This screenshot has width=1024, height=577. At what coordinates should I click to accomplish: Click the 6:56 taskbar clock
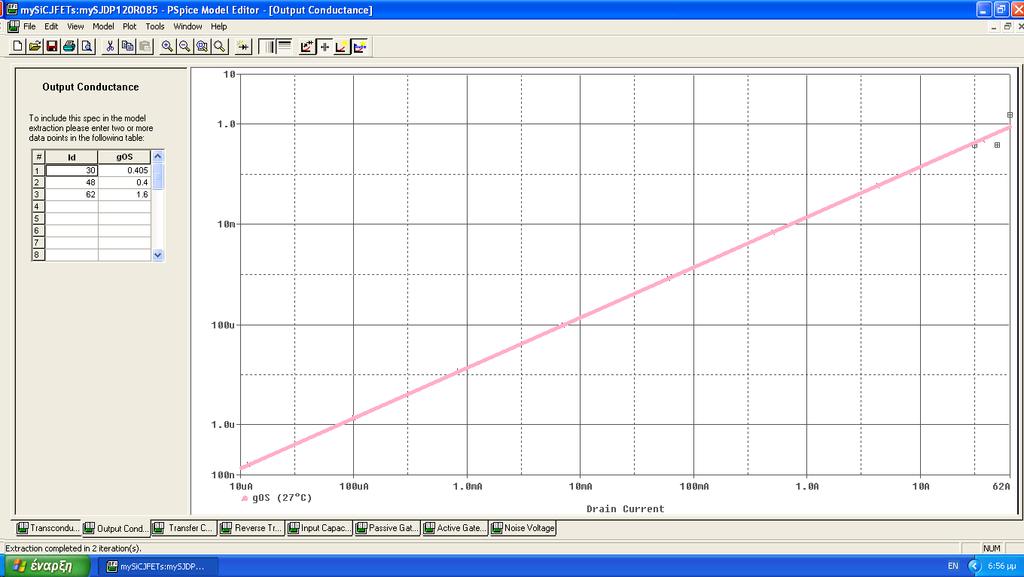tap(1002, 566)
